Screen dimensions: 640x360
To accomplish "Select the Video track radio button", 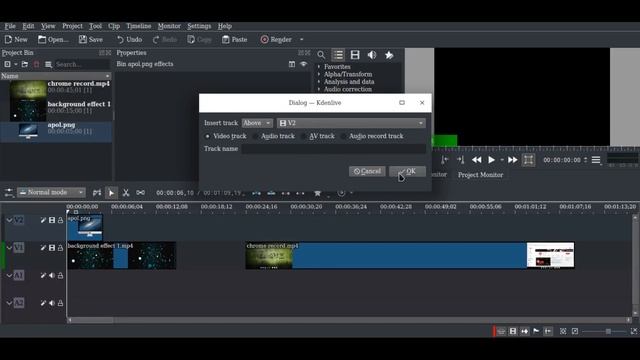I will 208,136.
